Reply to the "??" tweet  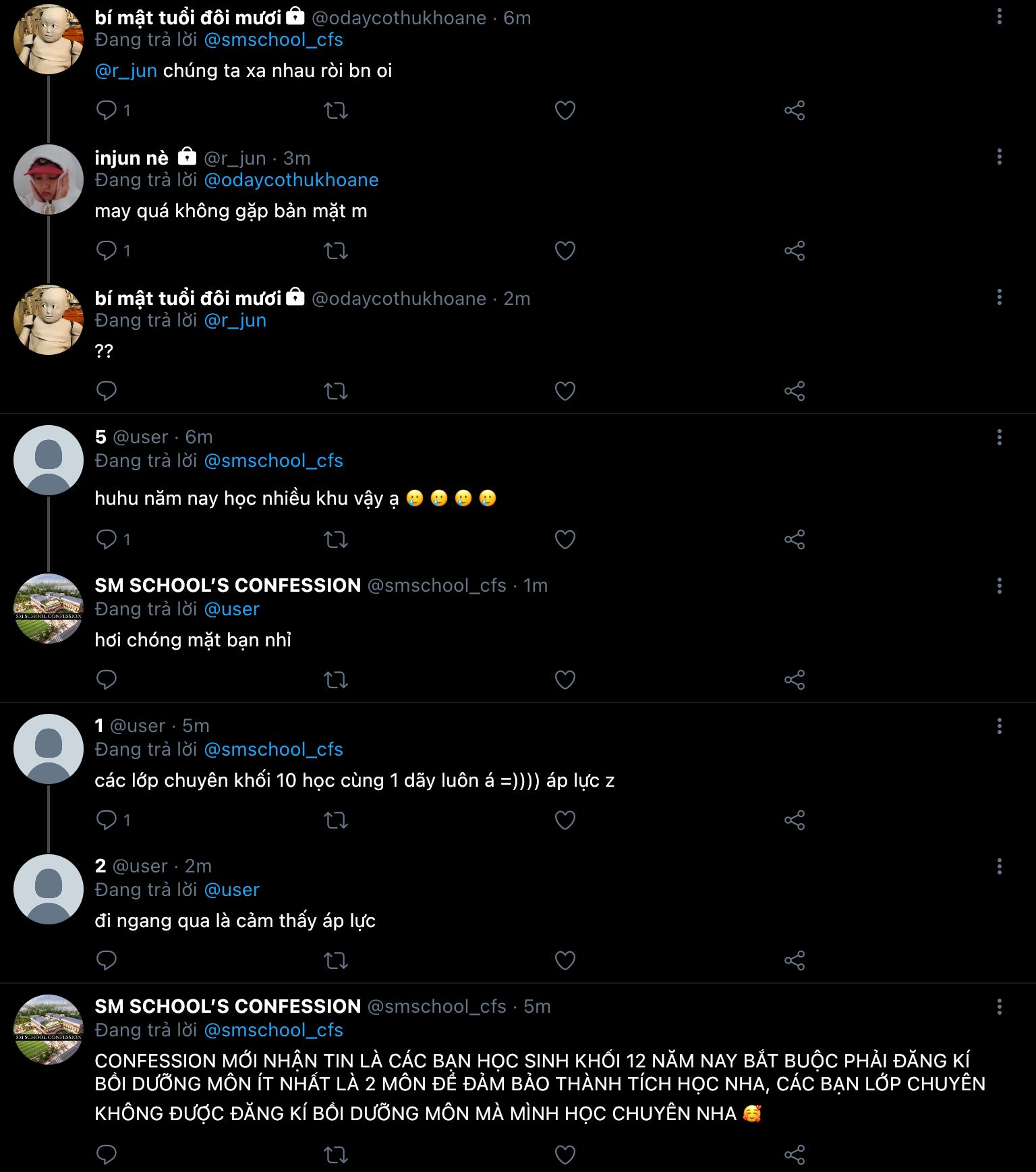107,391
